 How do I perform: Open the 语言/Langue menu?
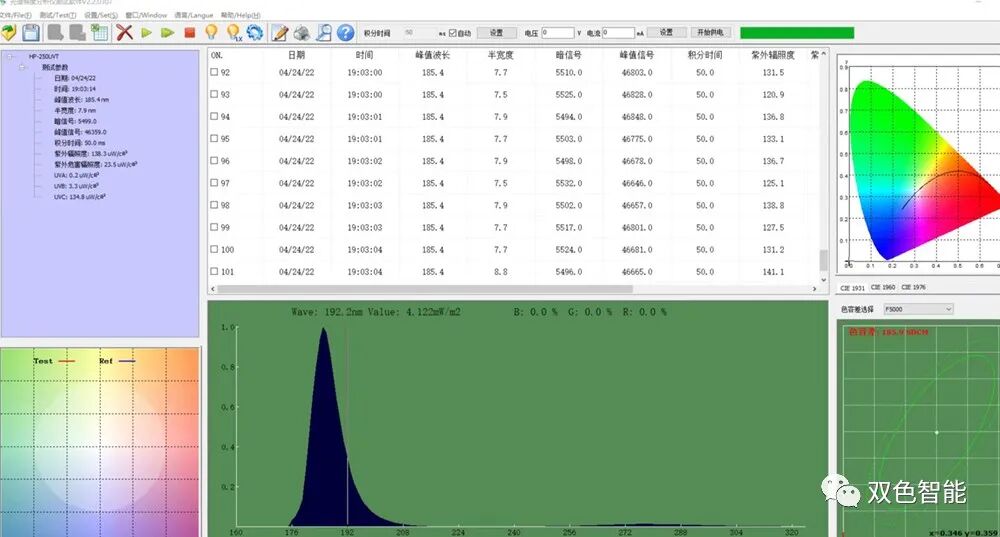coord(194,15)
